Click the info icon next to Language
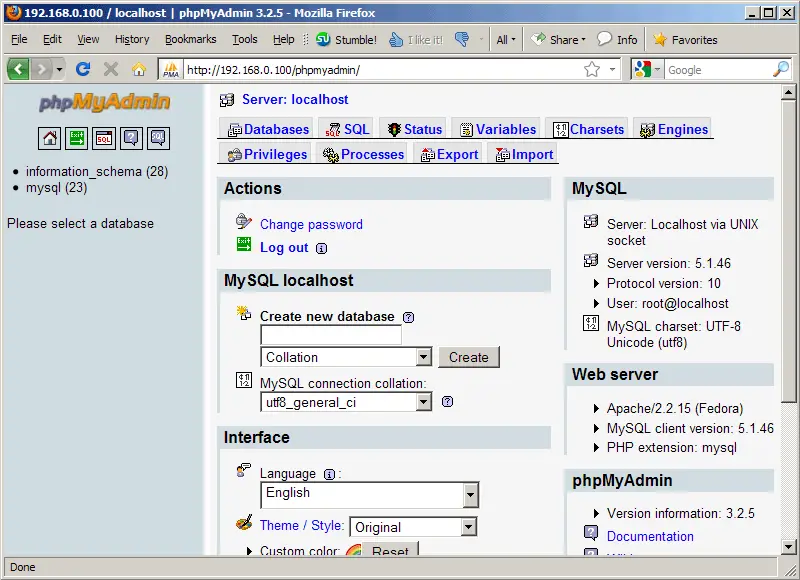800x580 pixels. coord(330,474)
